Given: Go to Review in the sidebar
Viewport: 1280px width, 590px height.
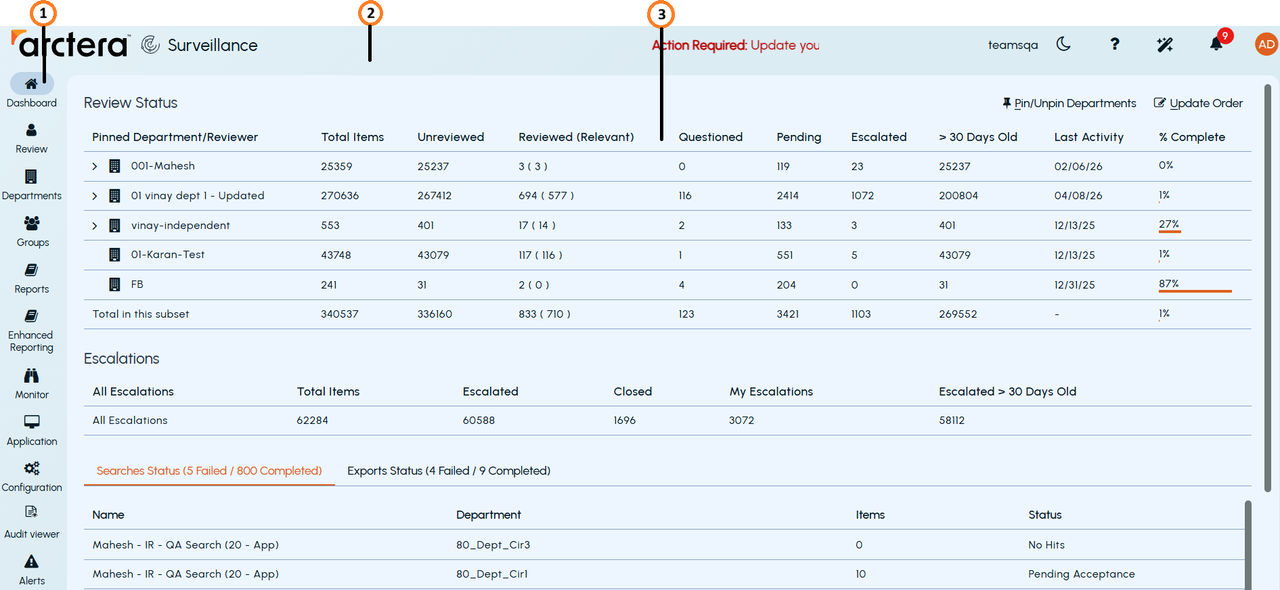Looking at the screenshot, I should tap(31, 138).
